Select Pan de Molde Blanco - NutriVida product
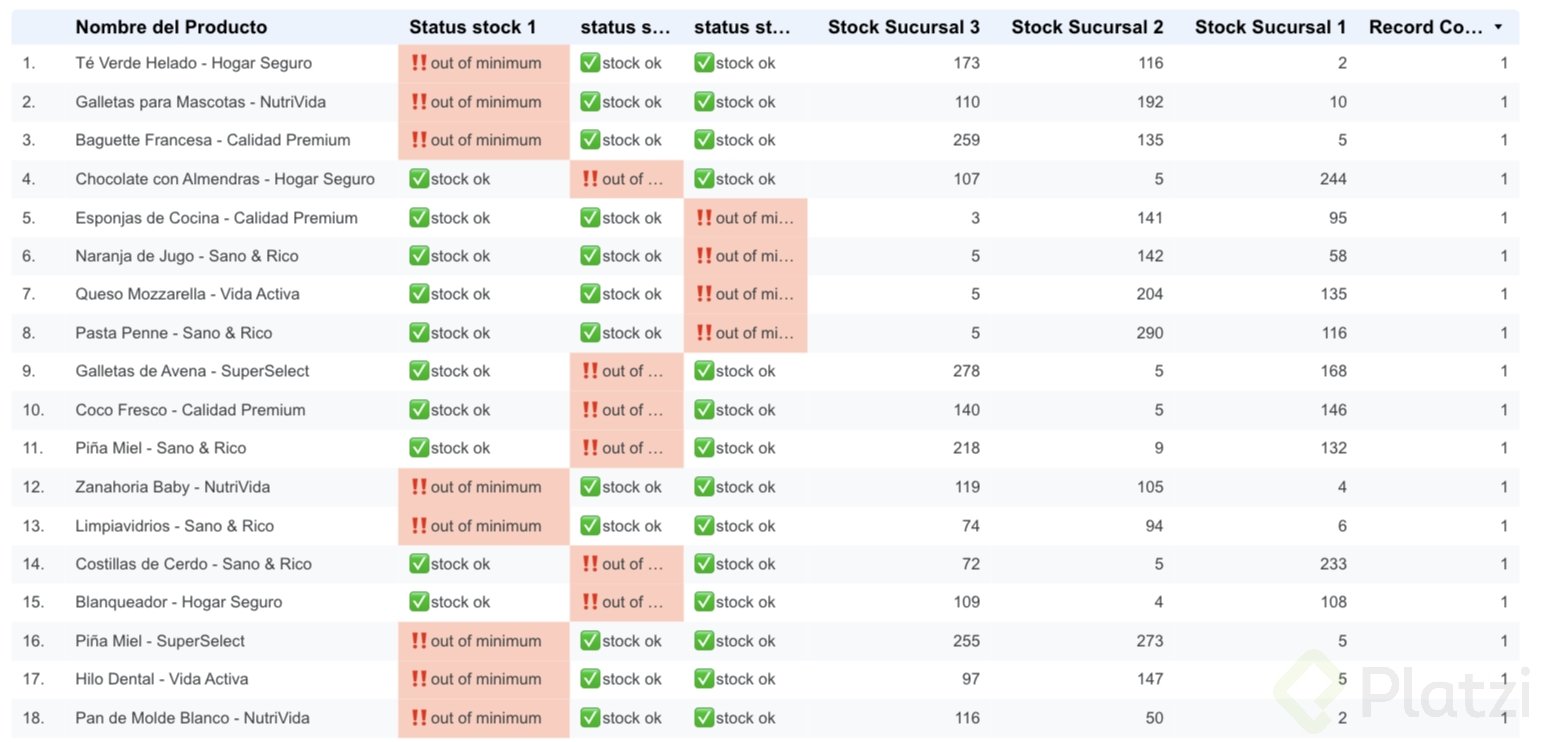 pos(192,718)
